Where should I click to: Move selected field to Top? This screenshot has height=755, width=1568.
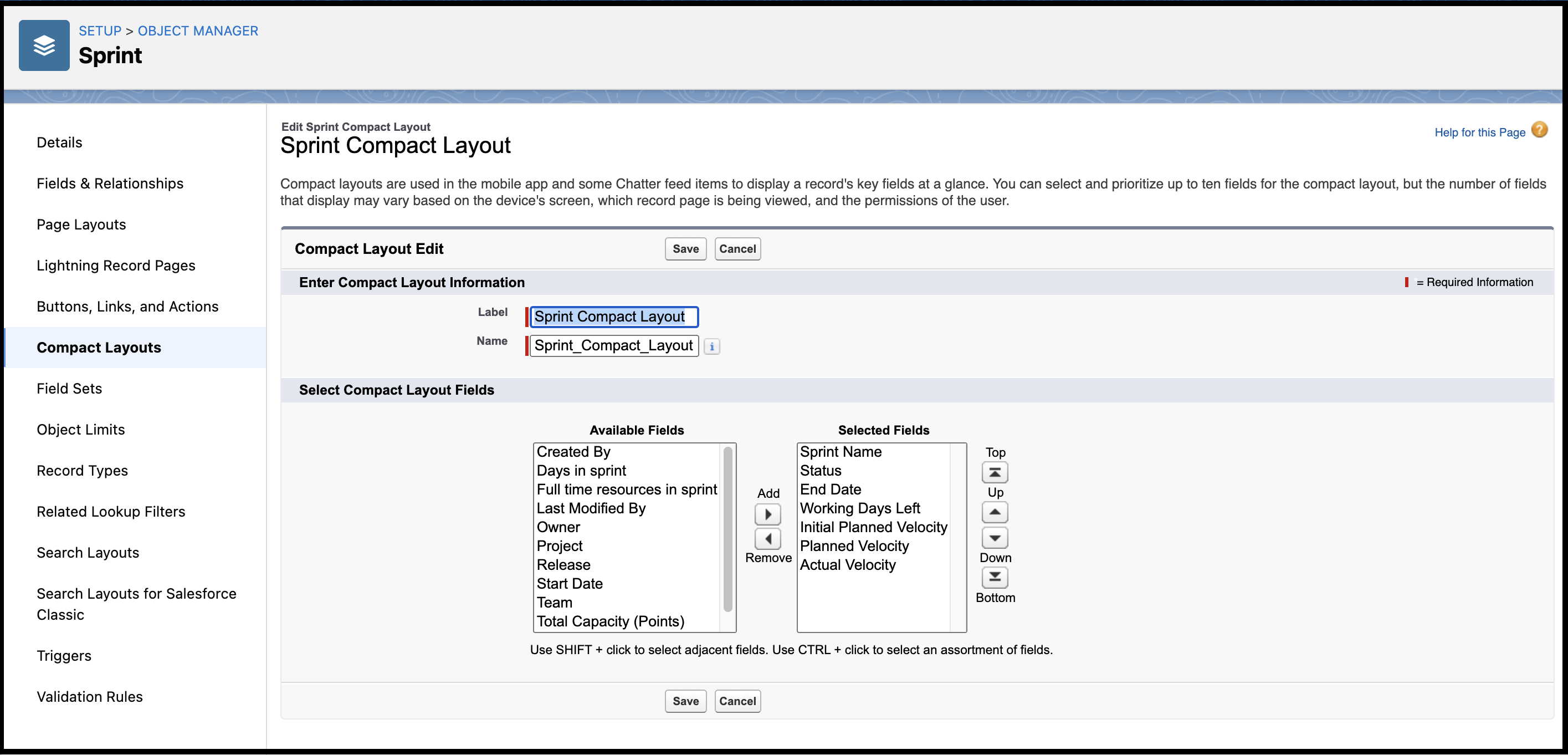point(995,472)
